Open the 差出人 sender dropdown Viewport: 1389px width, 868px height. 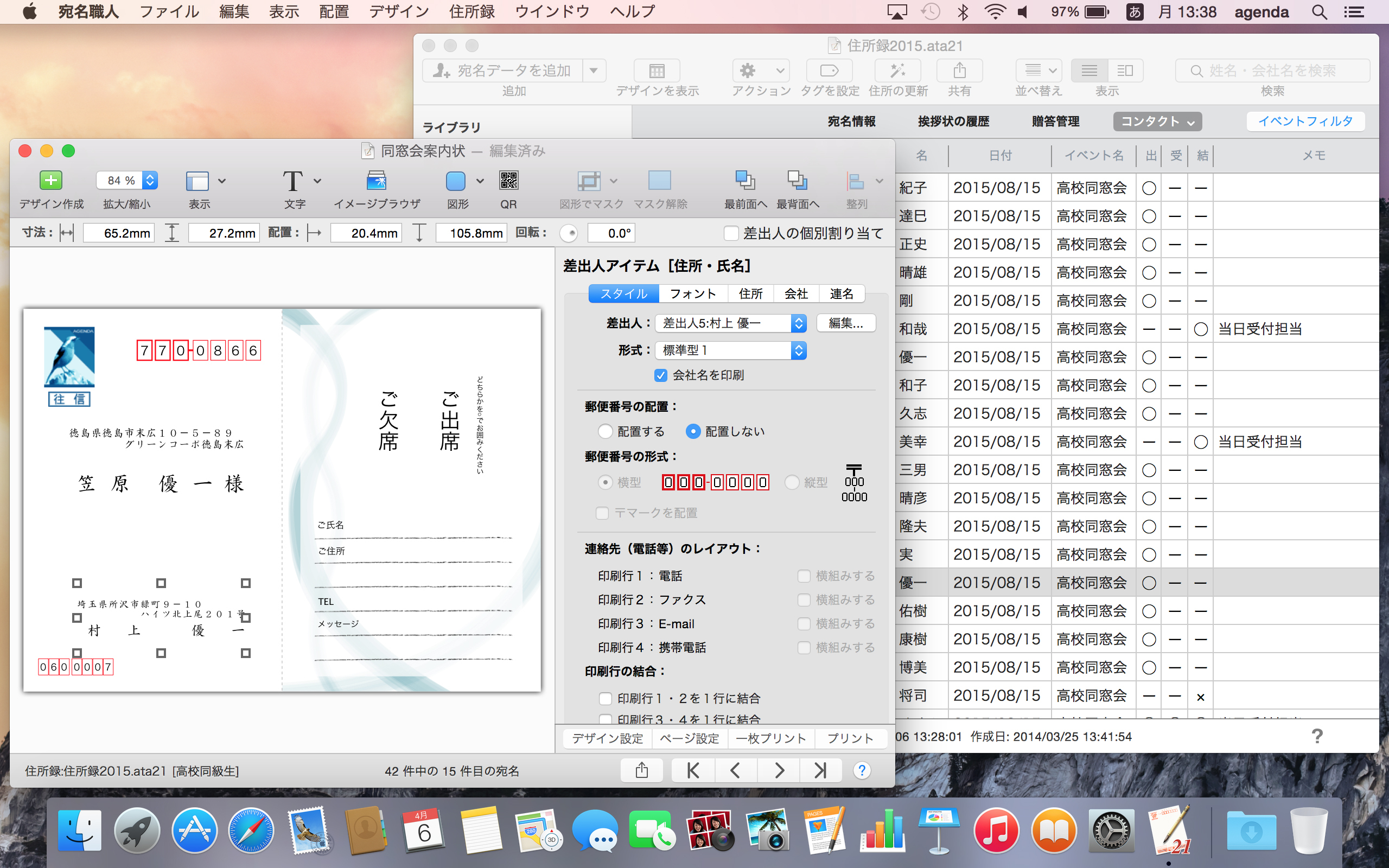pyautogui.click(x=731, y=323)
